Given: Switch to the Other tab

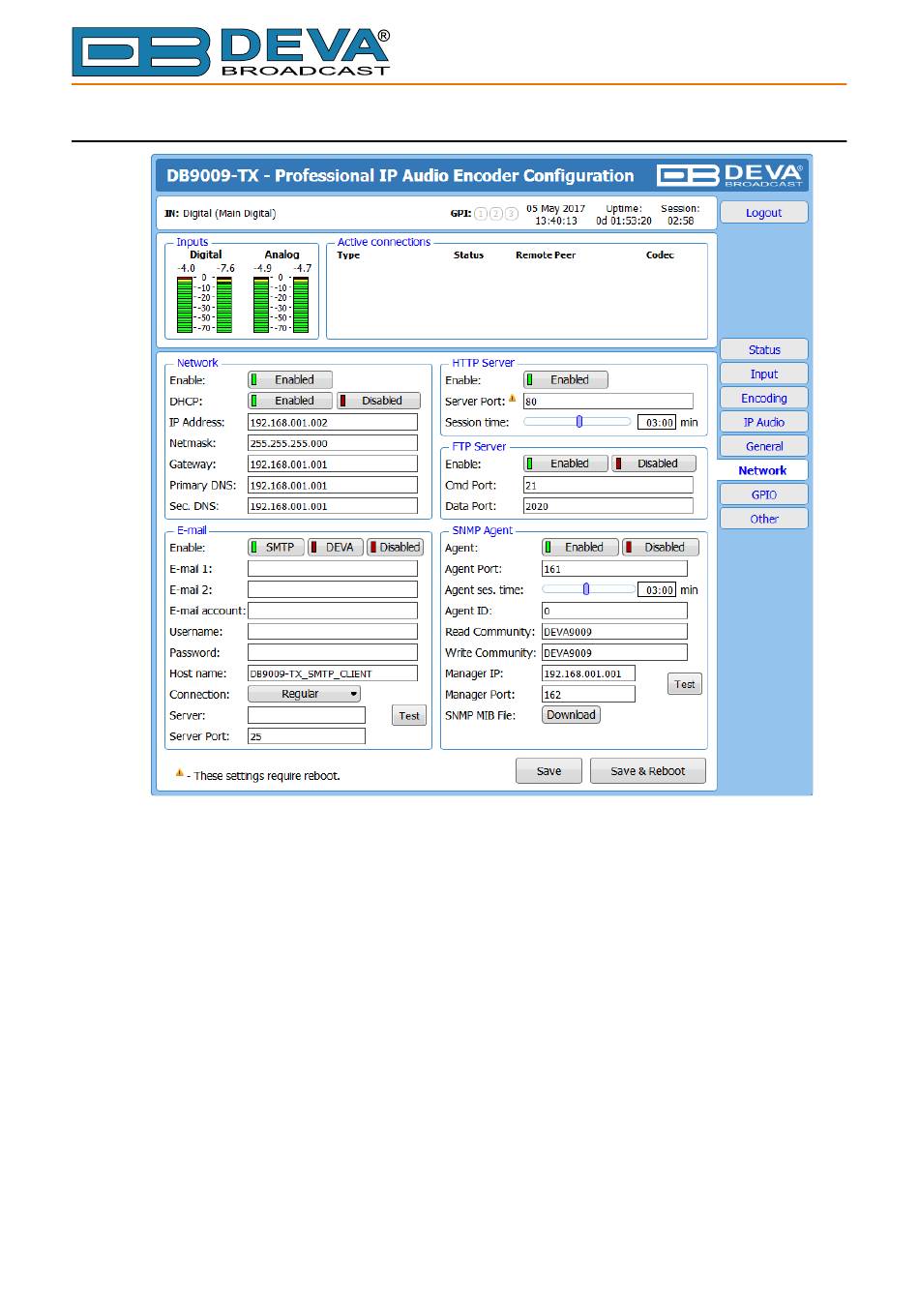Looking at the screenshot, I should click(x=764, y=520).
